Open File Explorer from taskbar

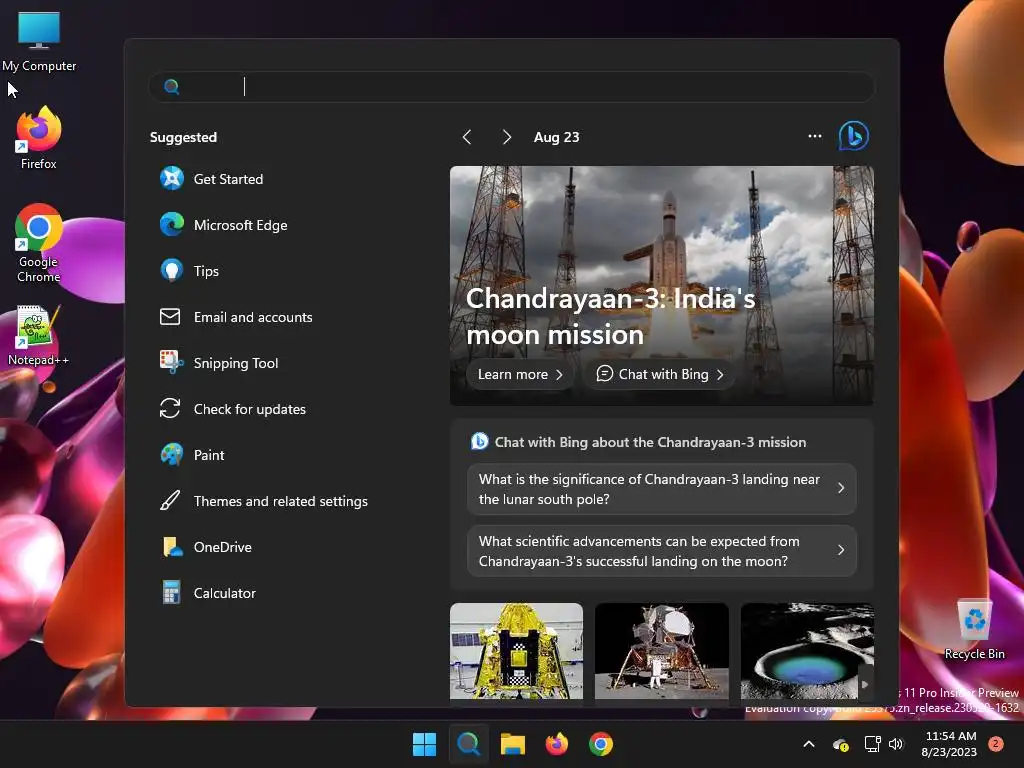click(x=513, y=744)
